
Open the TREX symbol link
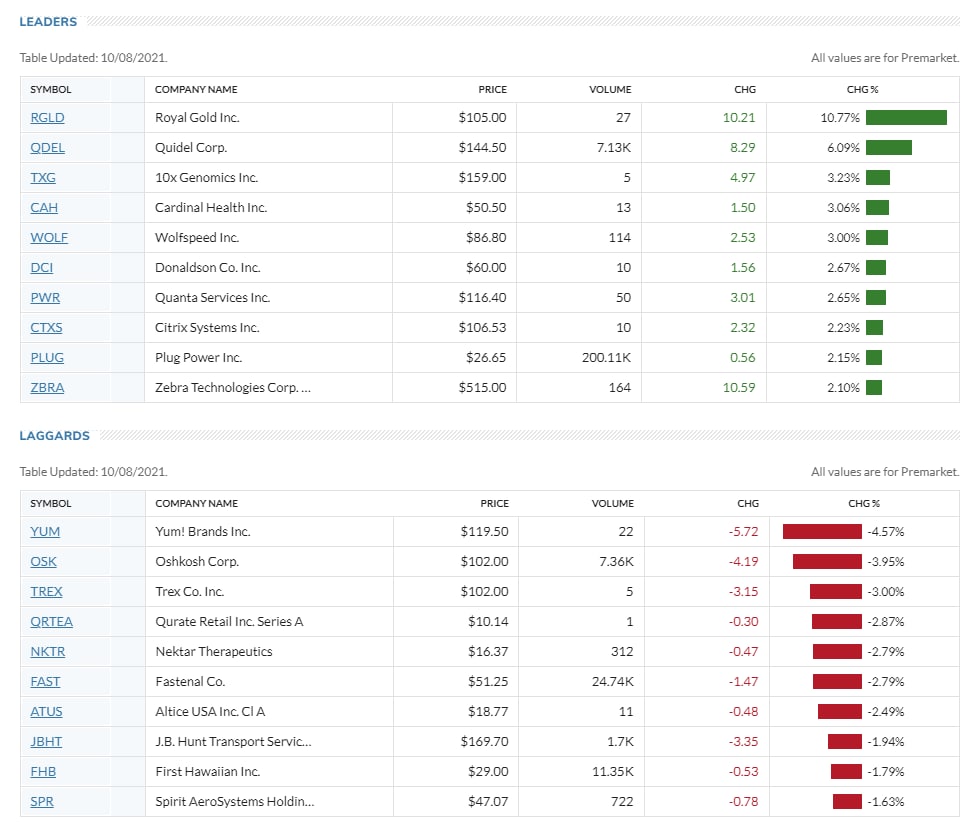[x=47, y=592]
